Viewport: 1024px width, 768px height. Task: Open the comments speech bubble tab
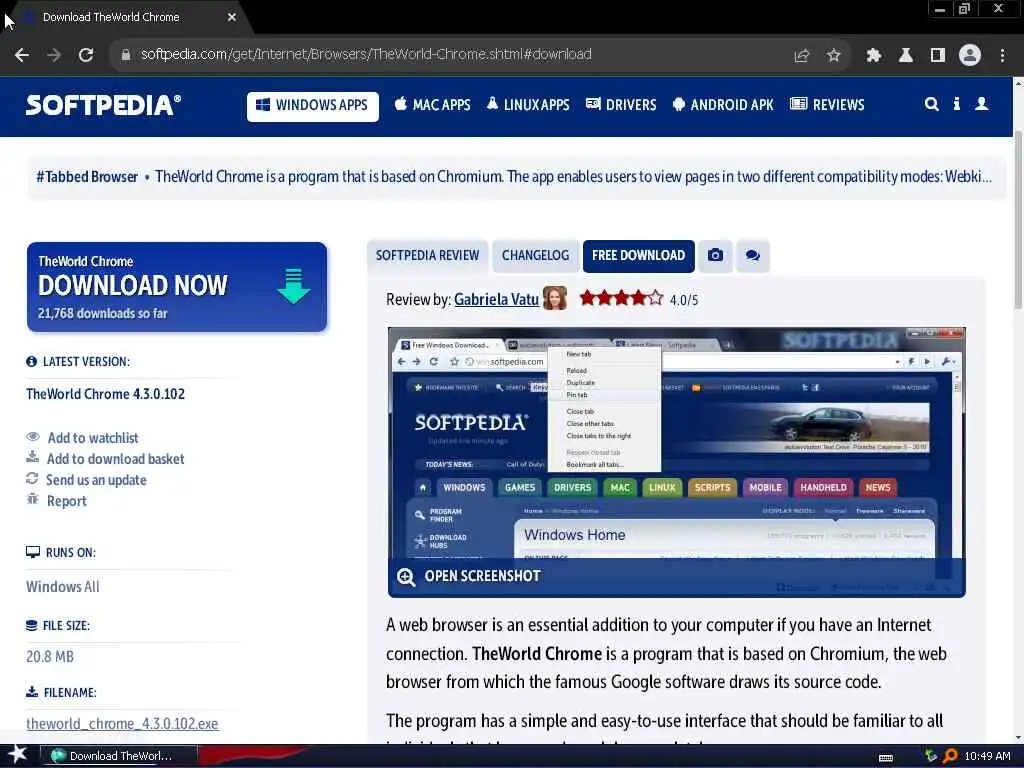pos(752,255)
